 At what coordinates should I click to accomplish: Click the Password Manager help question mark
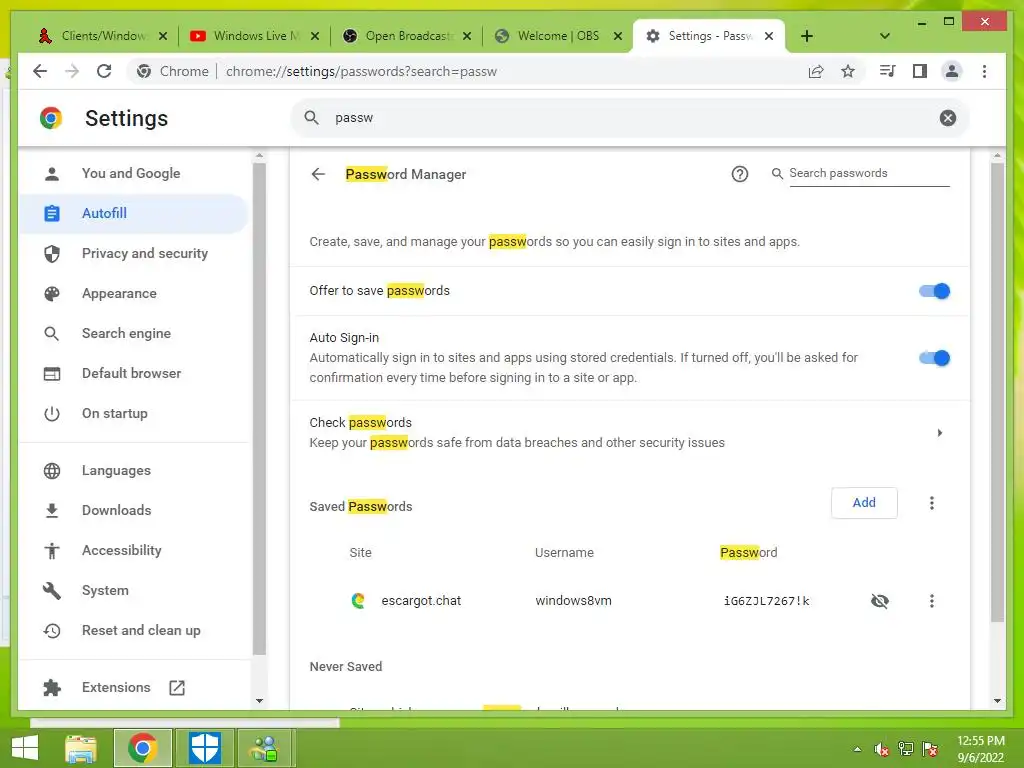tap(739, 174)
